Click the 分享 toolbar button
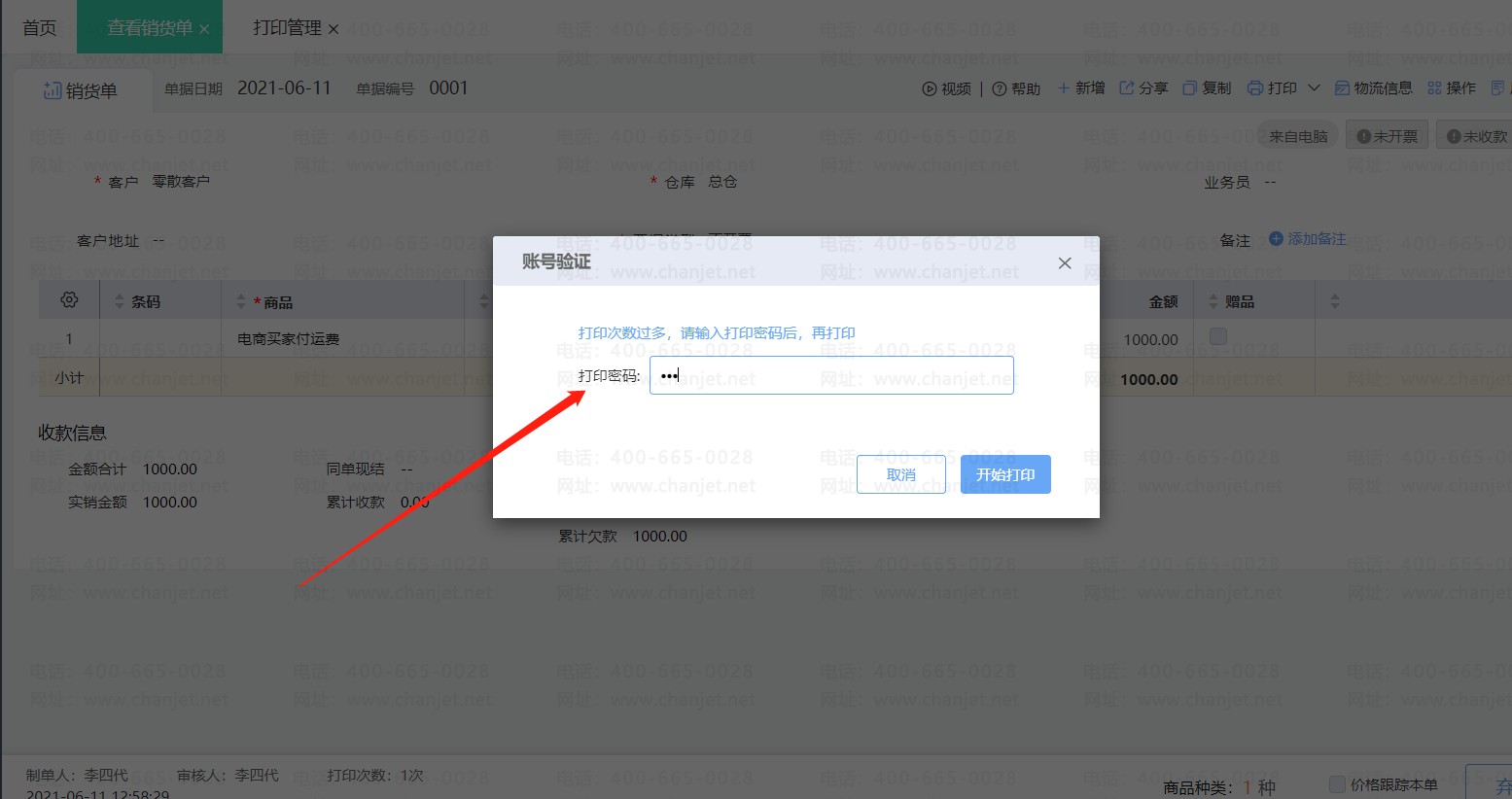Screen dimensions: 1512x799 pos(1143,87)
